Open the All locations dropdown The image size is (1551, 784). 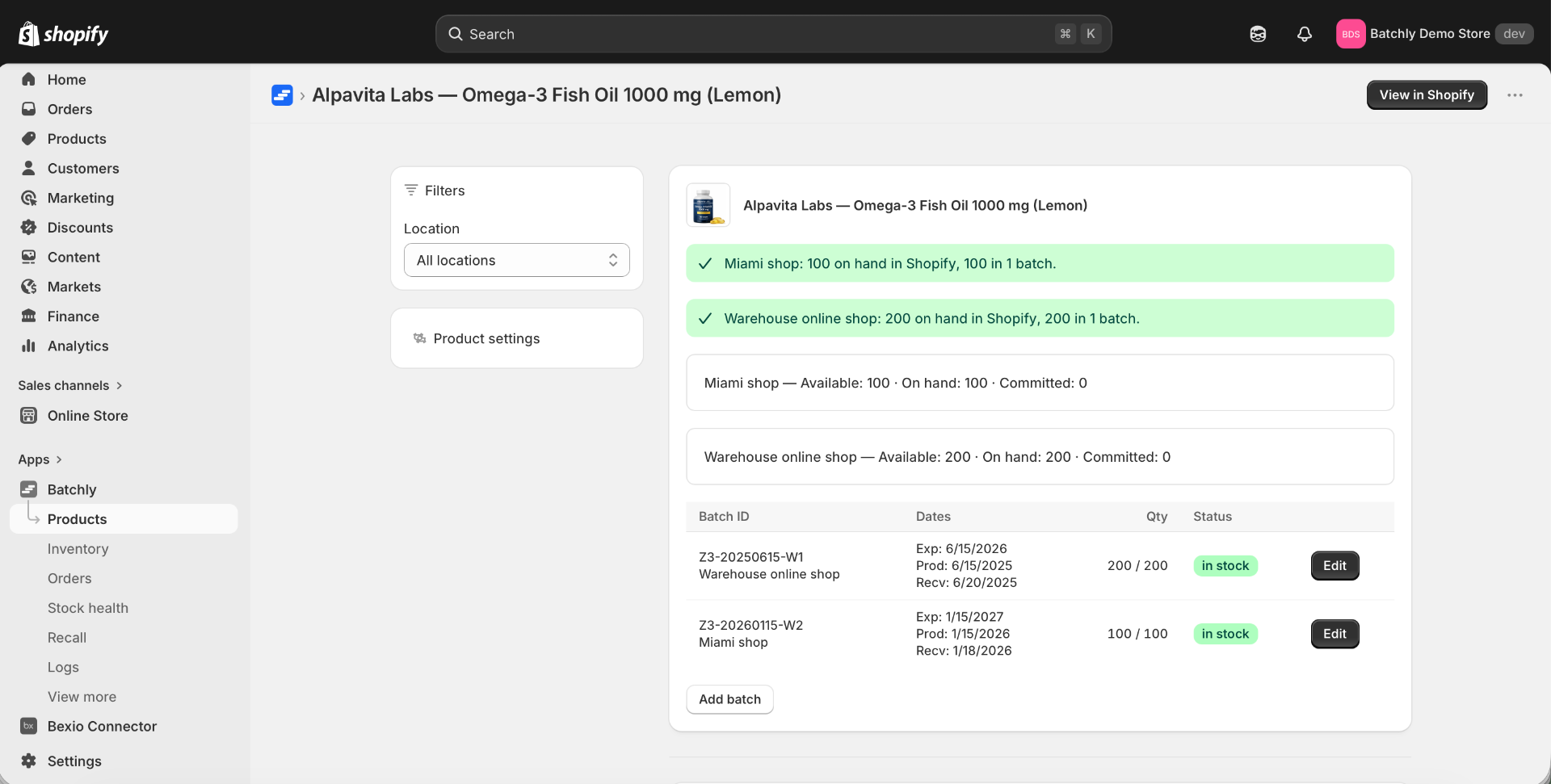pyautogui.click(x=517, y=260)
